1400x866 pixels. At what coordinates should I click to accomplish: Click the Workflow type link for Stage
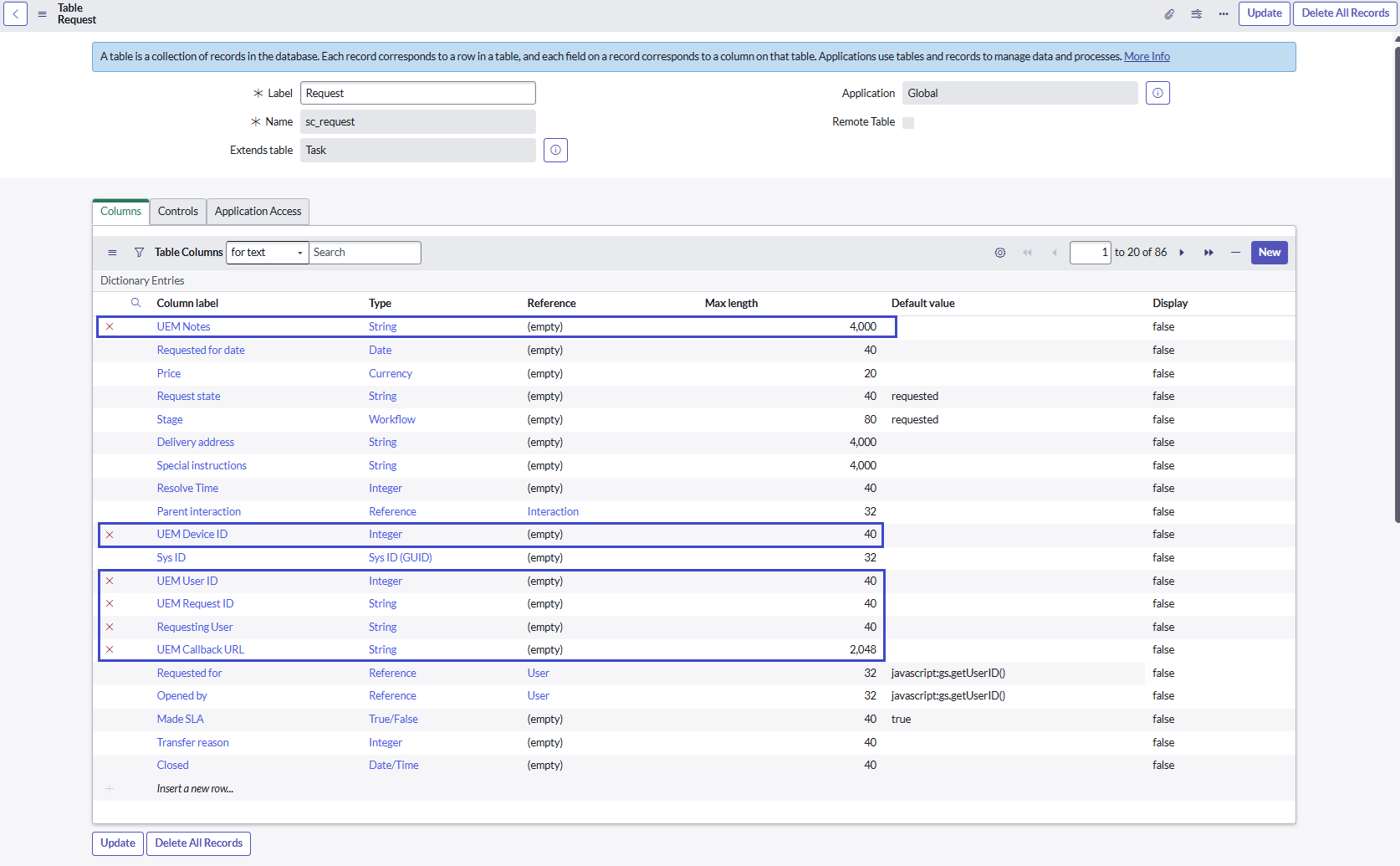pos(392,420)
